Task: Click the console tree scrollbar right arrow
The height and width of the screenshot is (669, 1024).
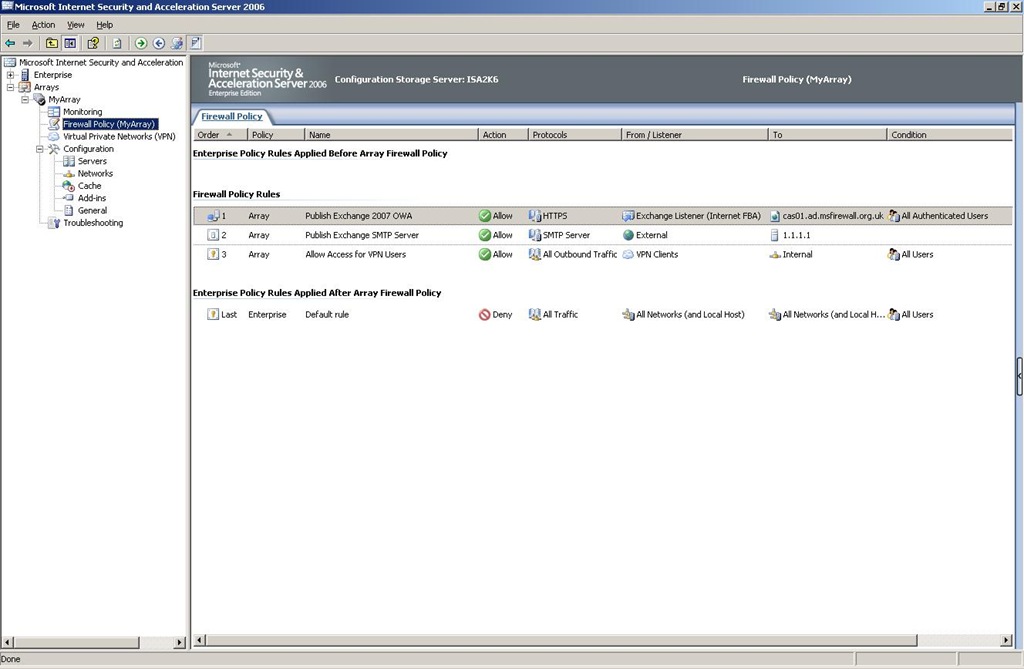Action: (180, 643)
